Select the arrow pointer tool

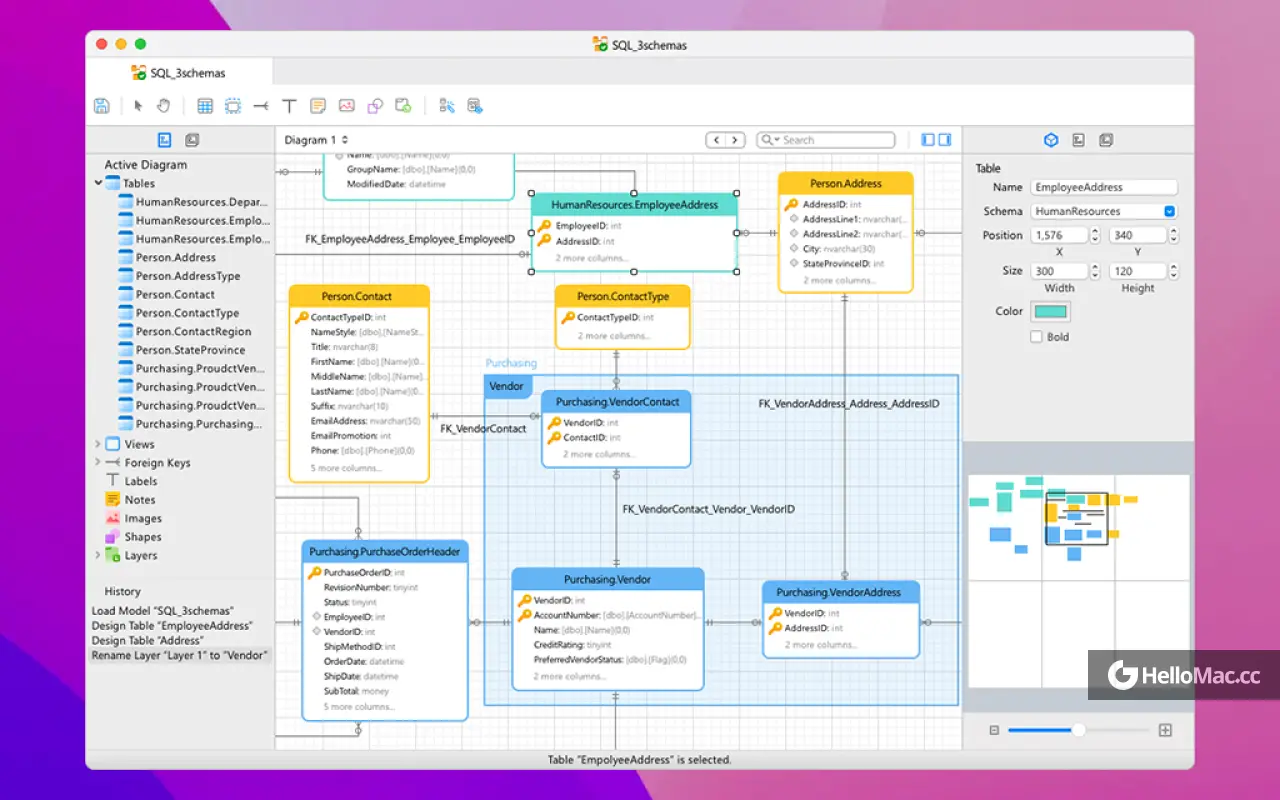pyautogui.click(x=138, y=105)
